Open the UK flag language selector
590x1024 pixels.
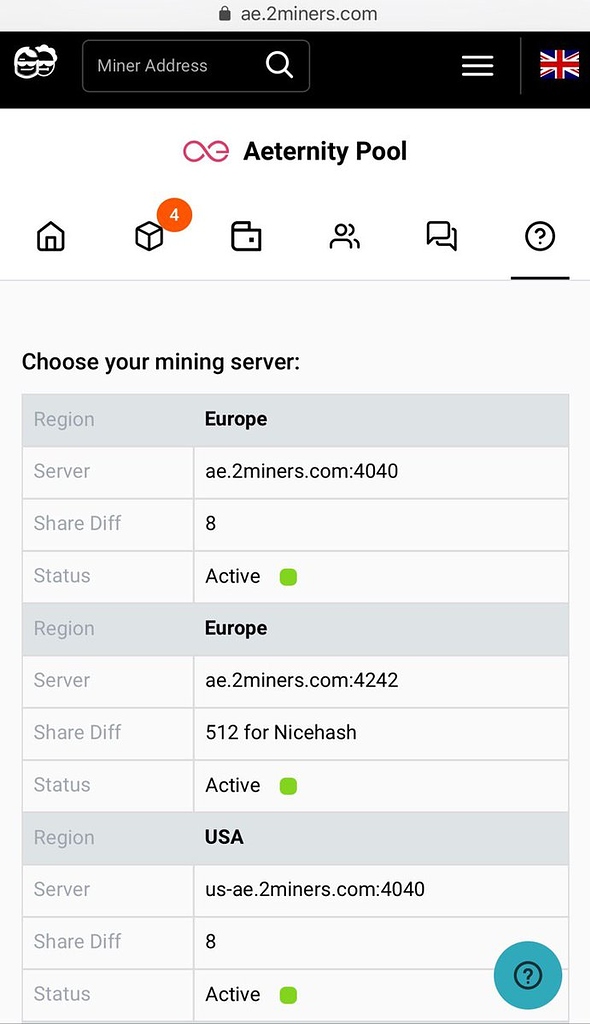pyautogui.click(x=559, y=65)
